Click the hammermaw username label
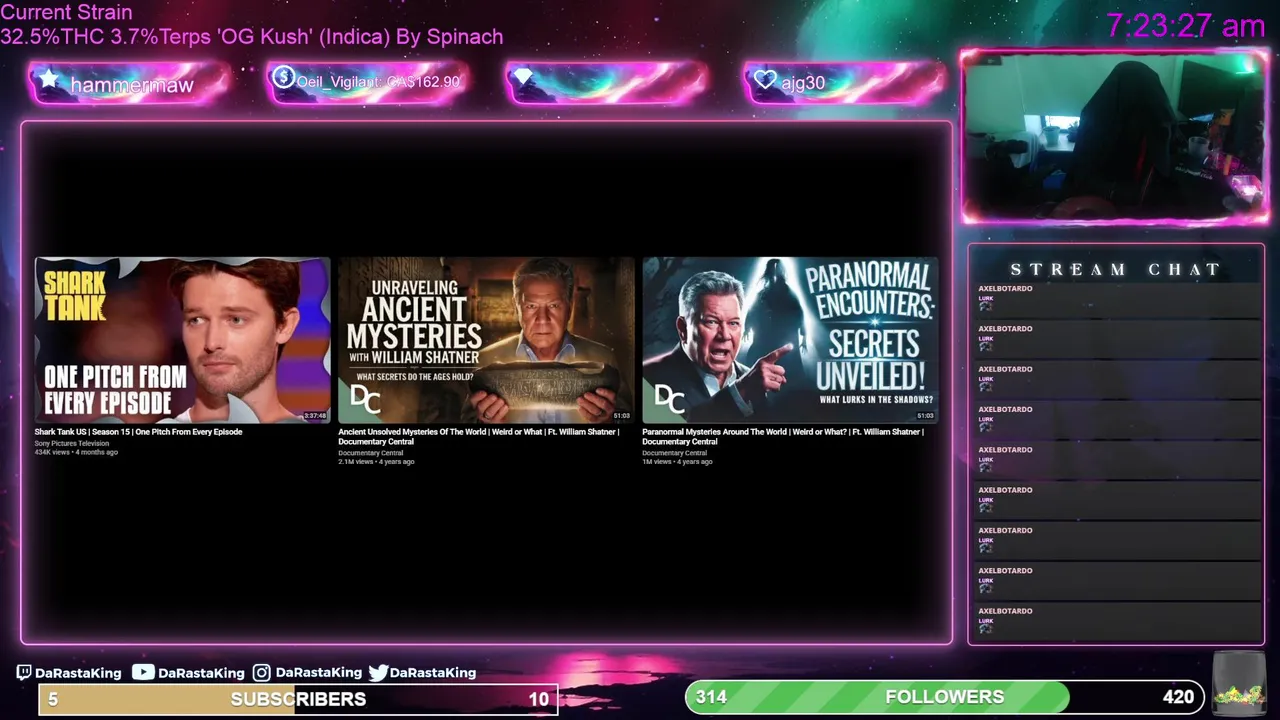Image resolution: width=1280 pixels, height=720 pixels. coord(132,85)
